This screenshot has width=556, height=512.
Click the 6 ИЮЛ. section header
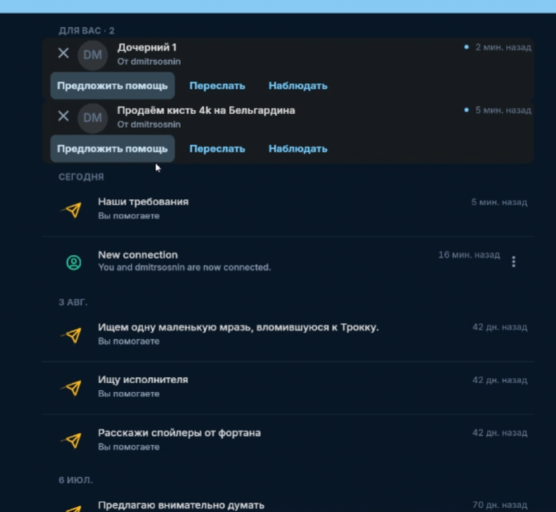[76, 480]
